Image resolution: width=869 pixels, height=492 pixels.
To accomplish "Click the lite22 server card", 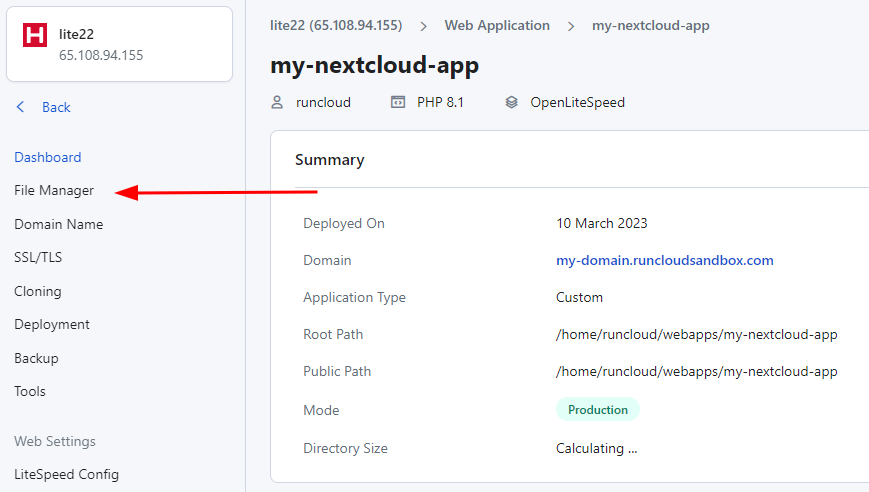I will click(x=120, y=44).
